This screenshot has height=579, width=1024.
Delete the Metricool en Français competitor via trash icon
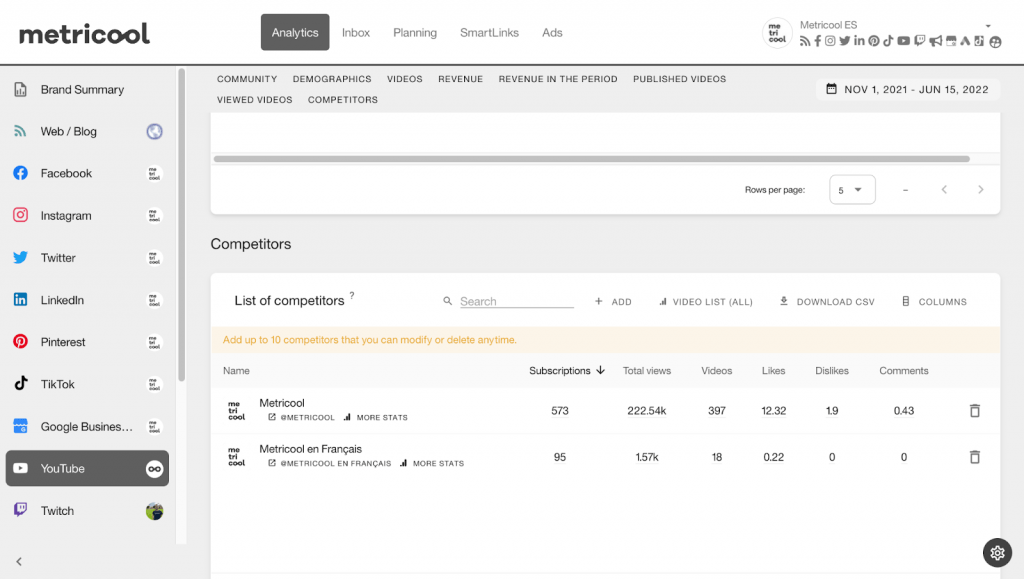974,457
